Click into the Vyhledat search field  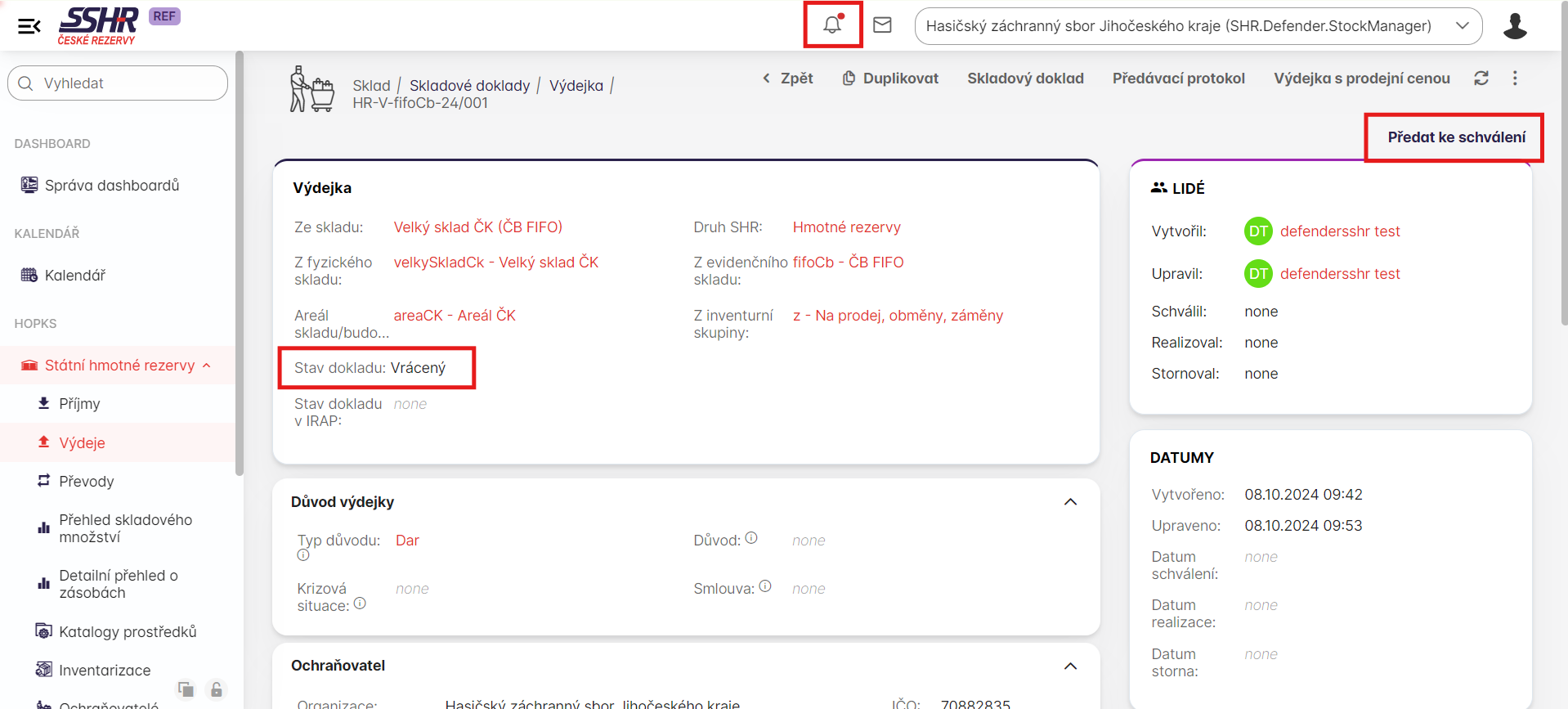tap(119, 83)
